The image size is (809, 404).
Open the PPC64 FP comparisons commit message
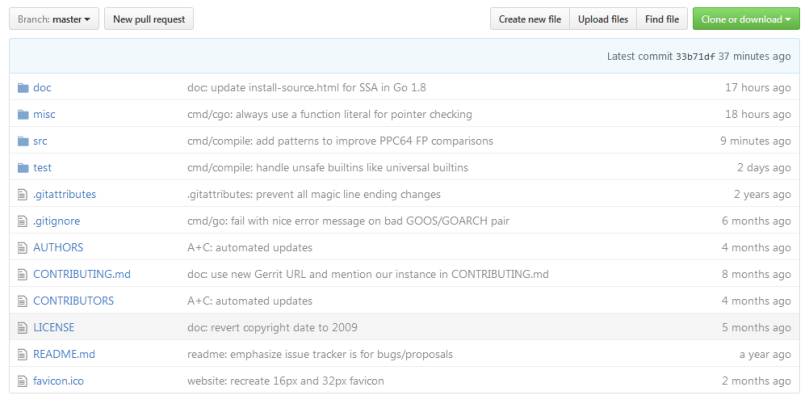coord(340,141)
